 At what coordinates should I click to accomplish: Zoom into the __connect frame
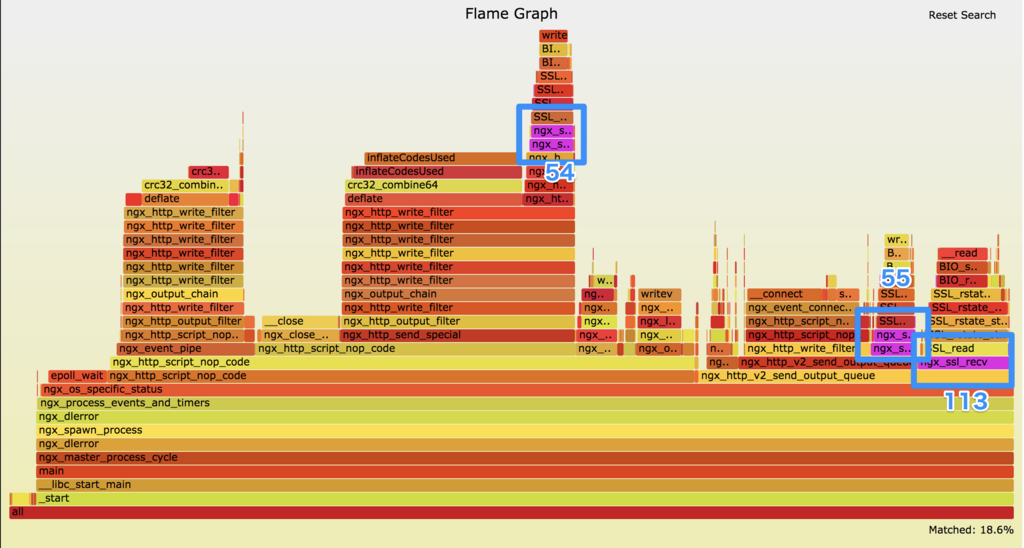click(784, 294)
